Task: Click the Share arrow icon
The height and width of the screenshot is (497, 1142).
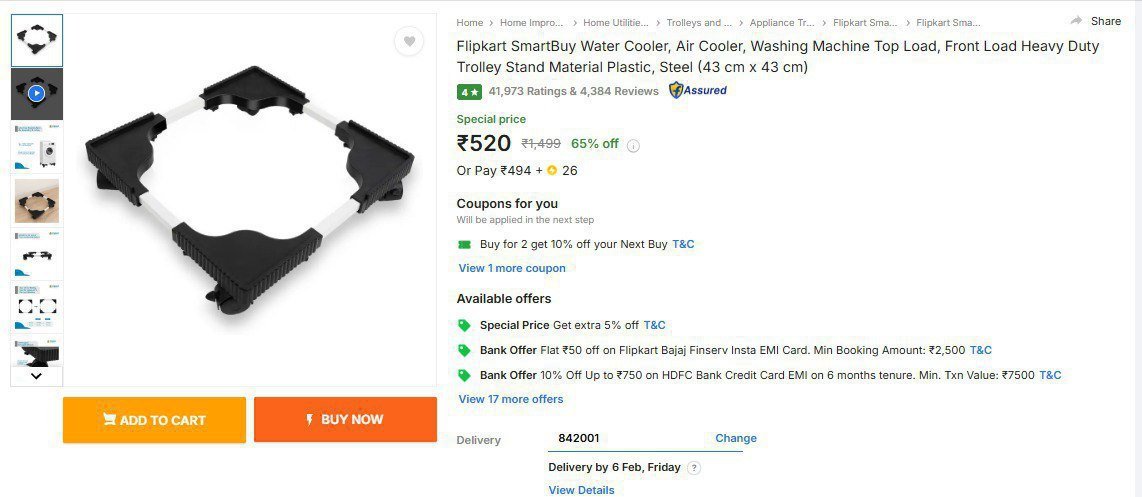Action: pyautogui.click(x=1077, y=21)
